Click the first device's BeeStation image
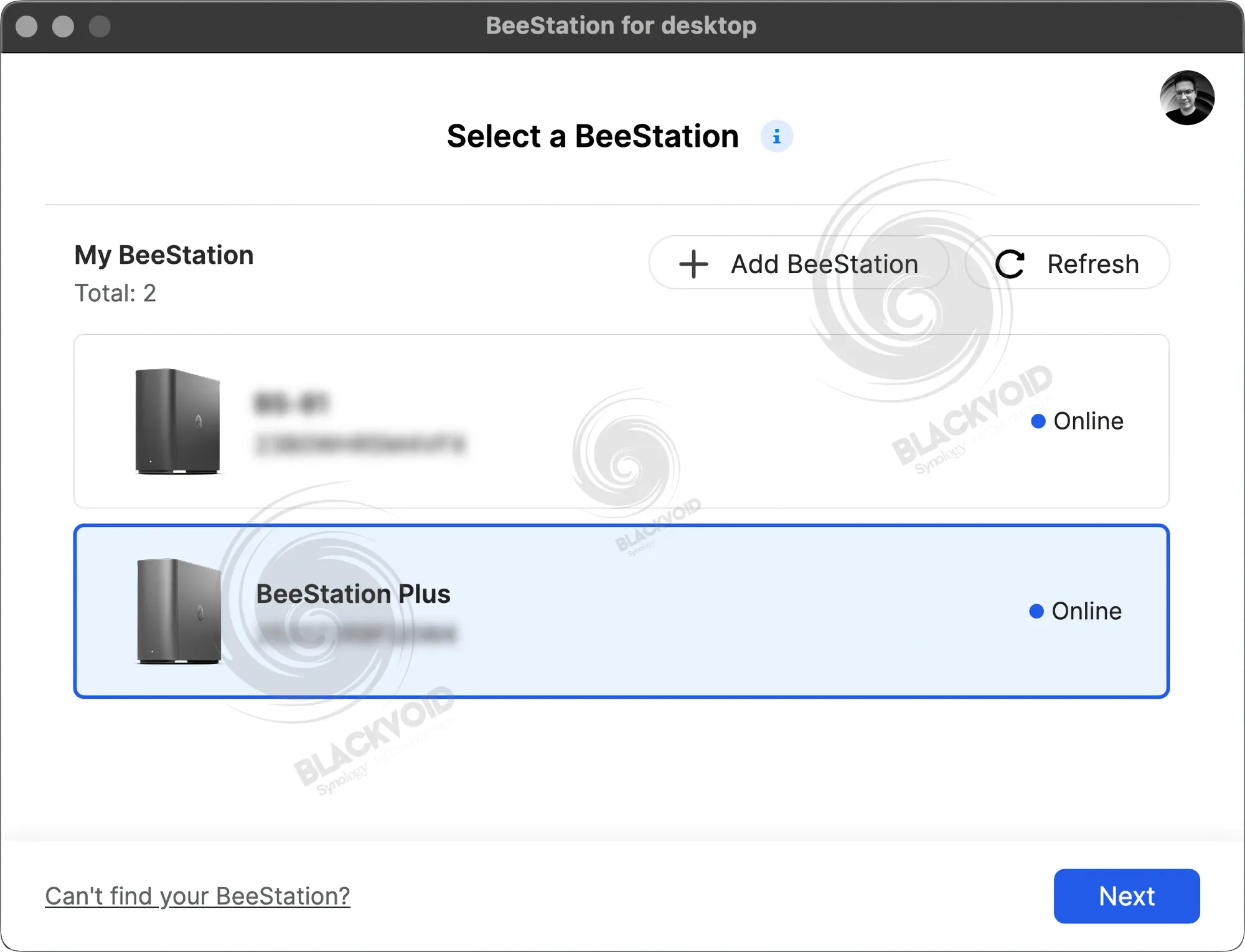The image size is (1245, 952). (x=178, y=421)
